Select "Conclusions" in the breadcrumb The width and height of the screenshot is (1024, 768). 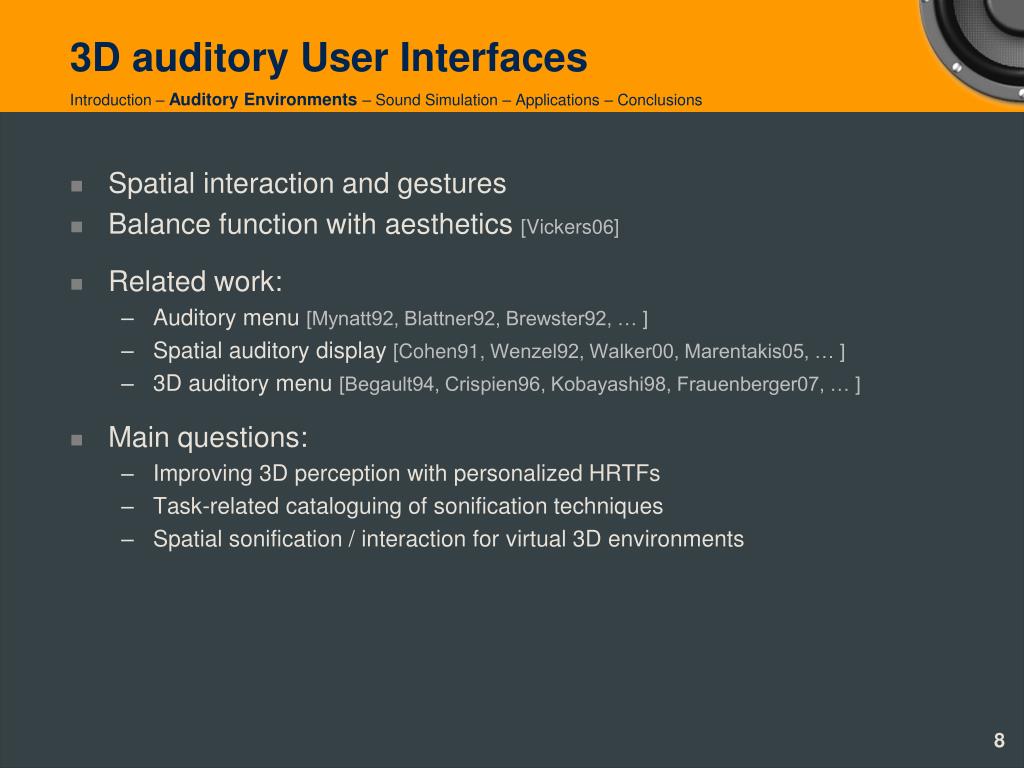pyautogui.click(x=660, y=100)
